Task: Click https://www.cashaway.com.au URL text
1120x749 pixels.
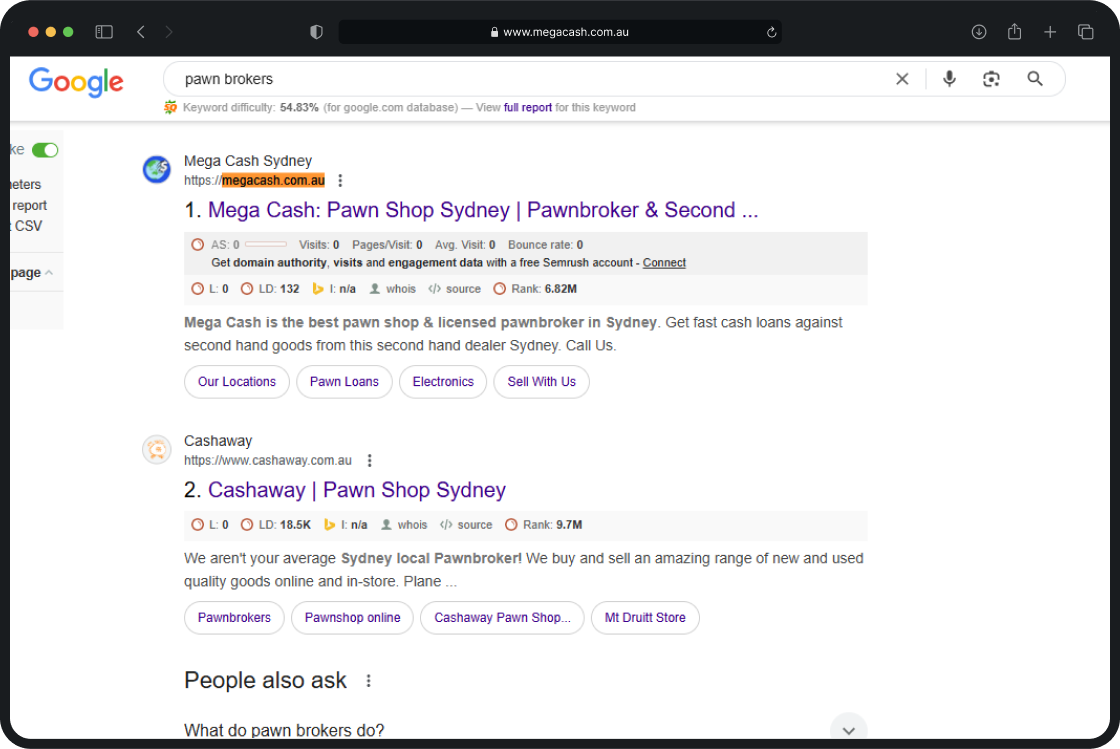Action: [268, 461]
